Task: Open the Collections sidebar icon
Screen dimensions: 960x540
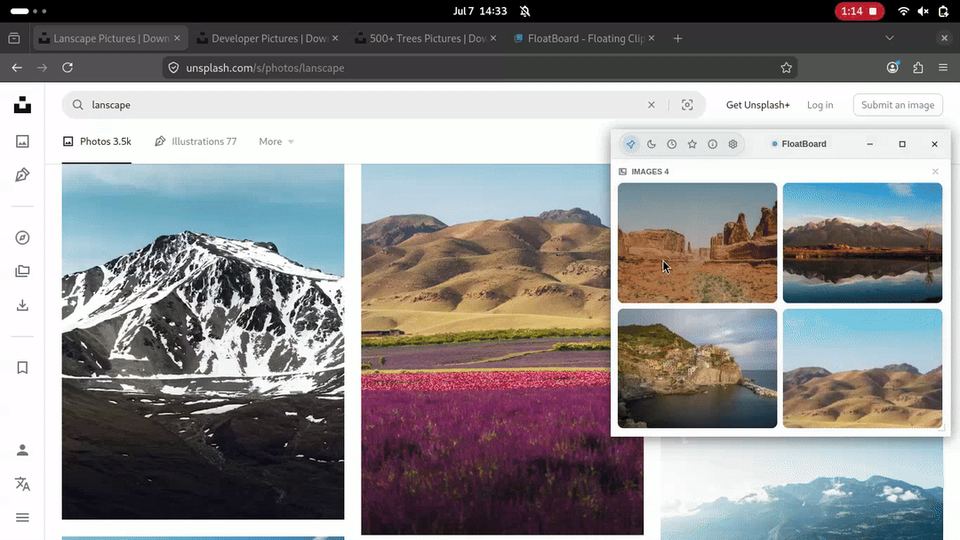Action: [23, 271]
